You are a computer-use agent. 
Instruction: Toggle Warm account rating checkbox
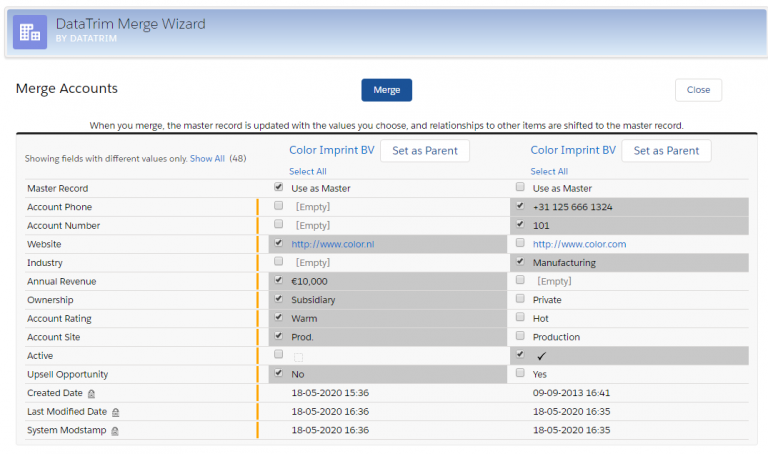coord(279,317)
